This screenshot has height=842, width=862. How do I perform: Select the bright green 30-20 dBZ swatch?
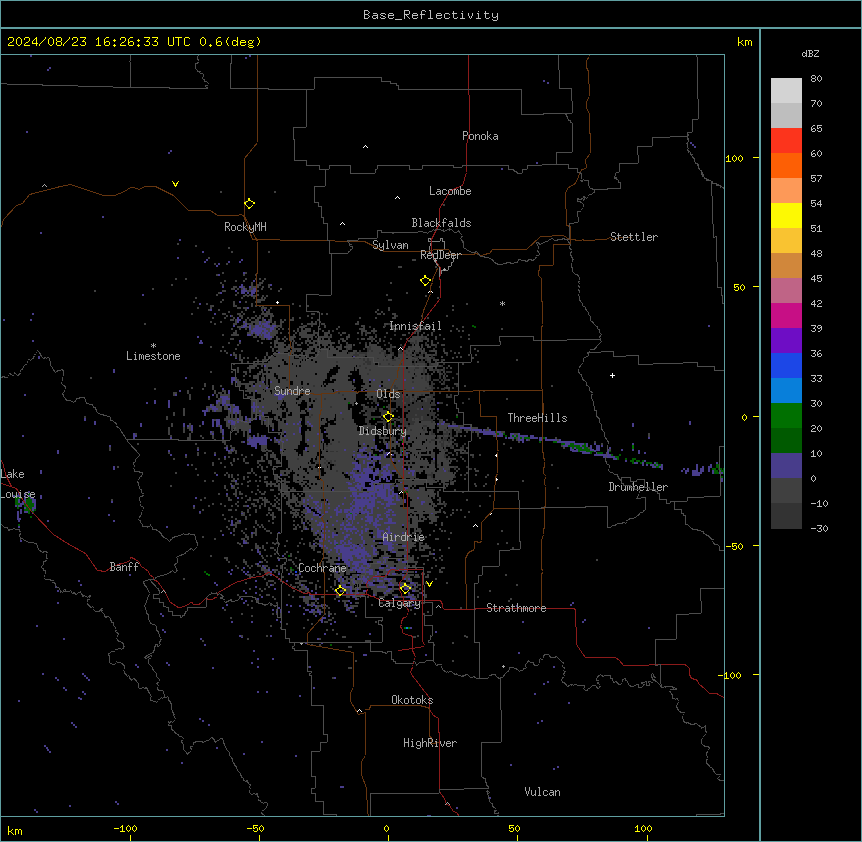coord(786,416)
